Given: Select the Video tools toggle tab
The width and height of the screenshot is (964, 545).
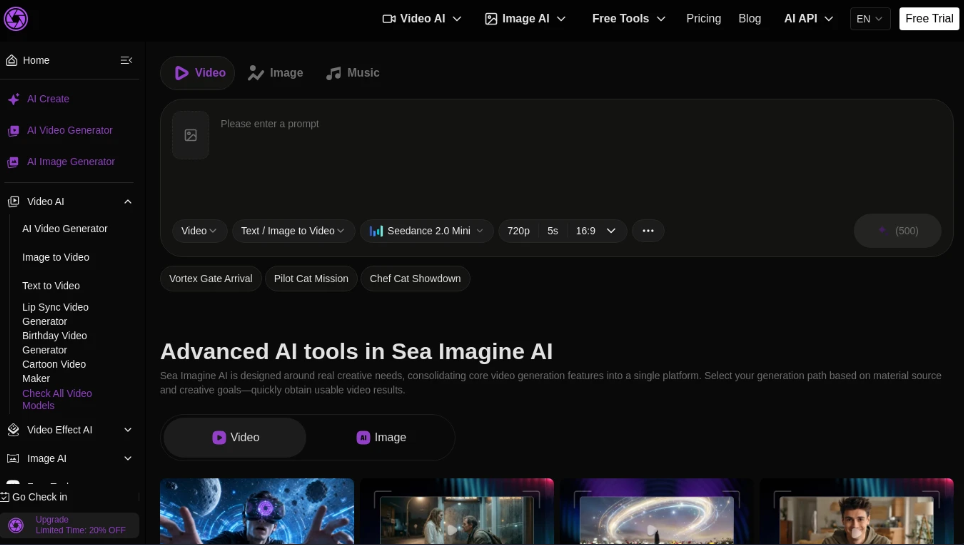Looking at the screenshot, I should coord(235,437).
